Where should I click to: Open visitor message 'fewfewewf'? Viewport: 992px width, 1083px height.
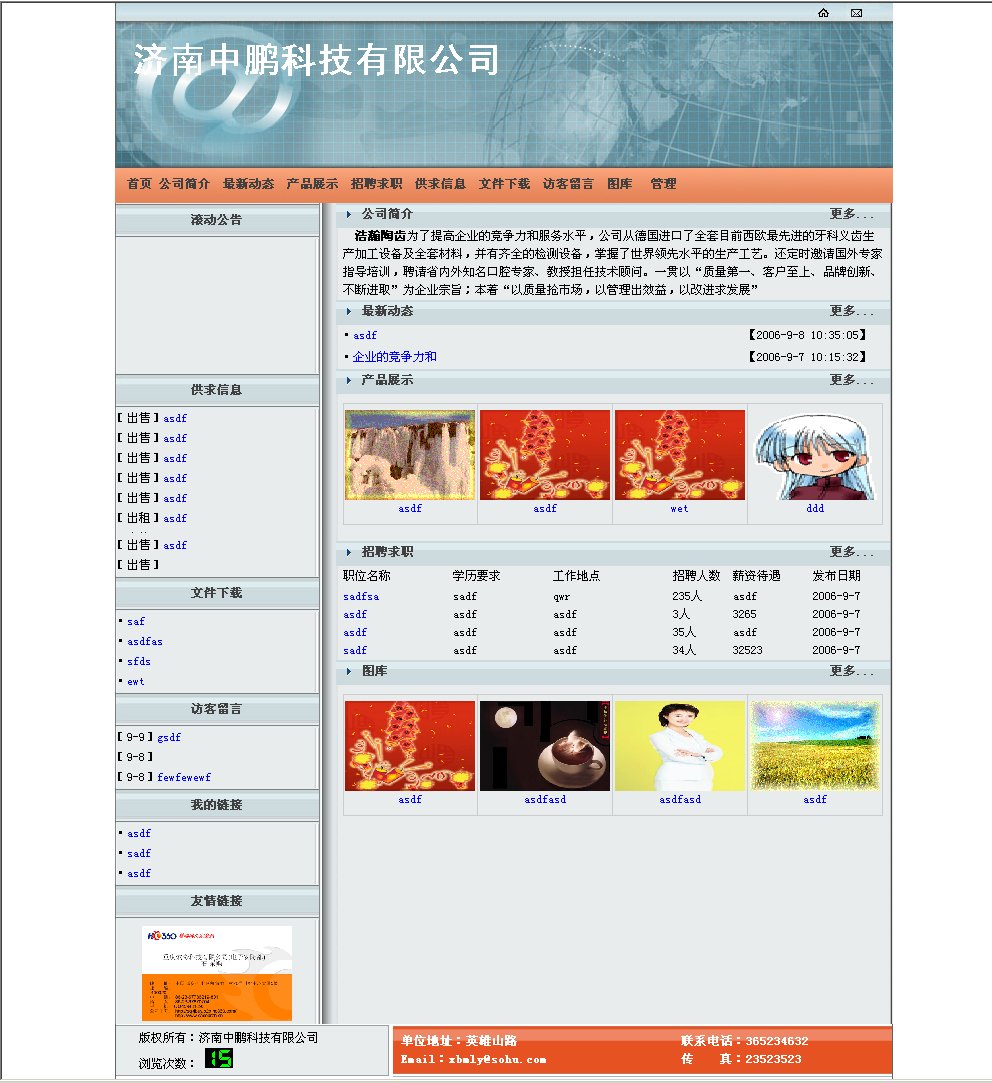point(184,777)
